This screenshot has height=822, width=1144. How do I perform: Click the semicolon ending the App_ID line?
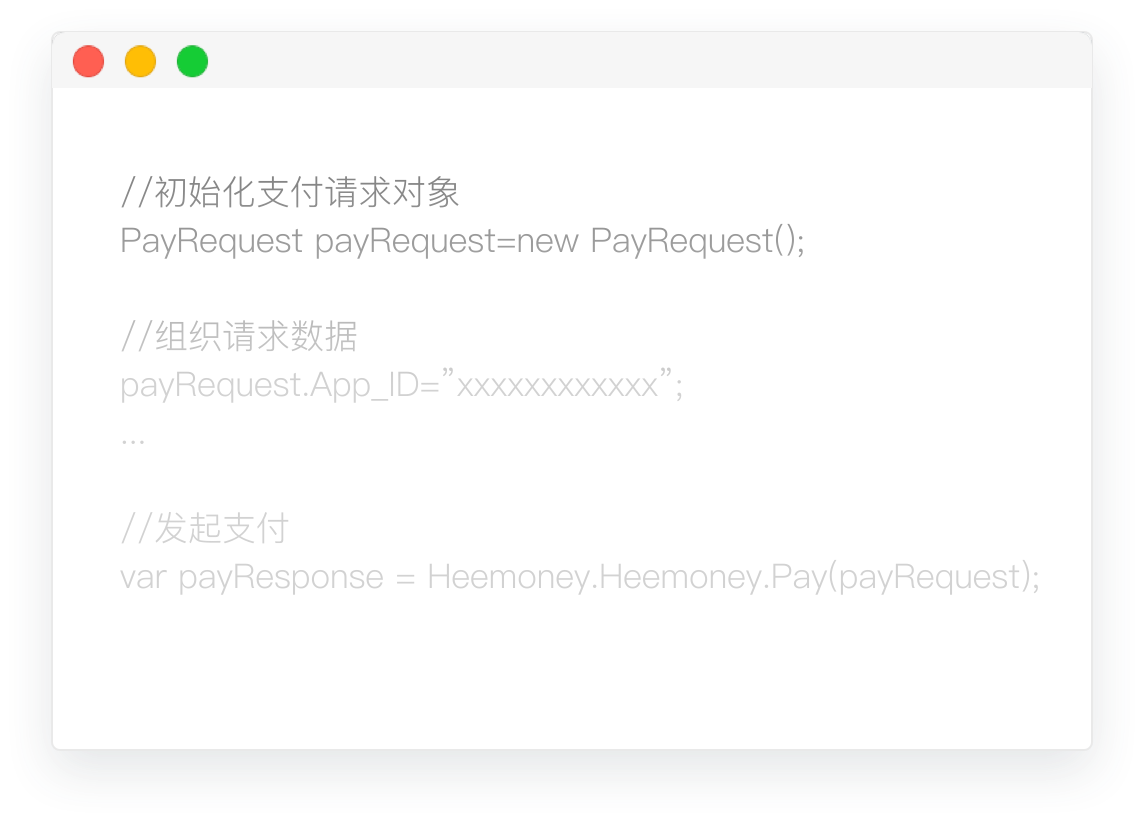click(679, 388)
